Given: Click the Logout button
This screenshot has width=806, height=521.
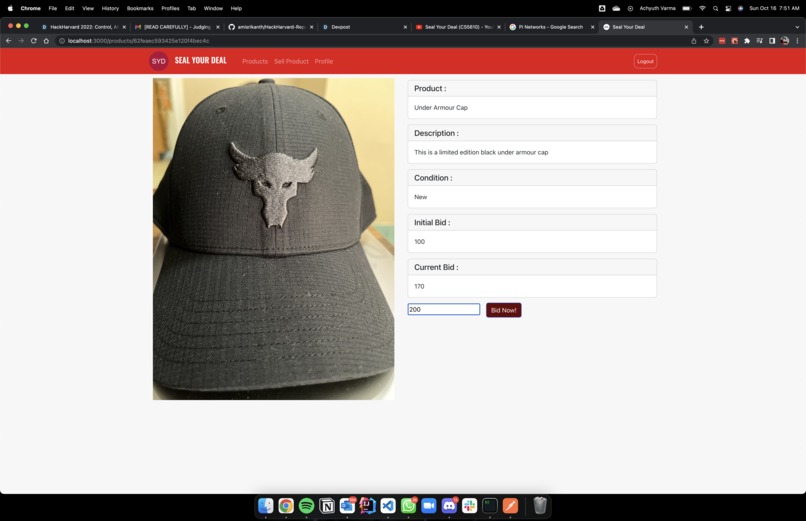Looking at the screenshot, I should point(645,61).
